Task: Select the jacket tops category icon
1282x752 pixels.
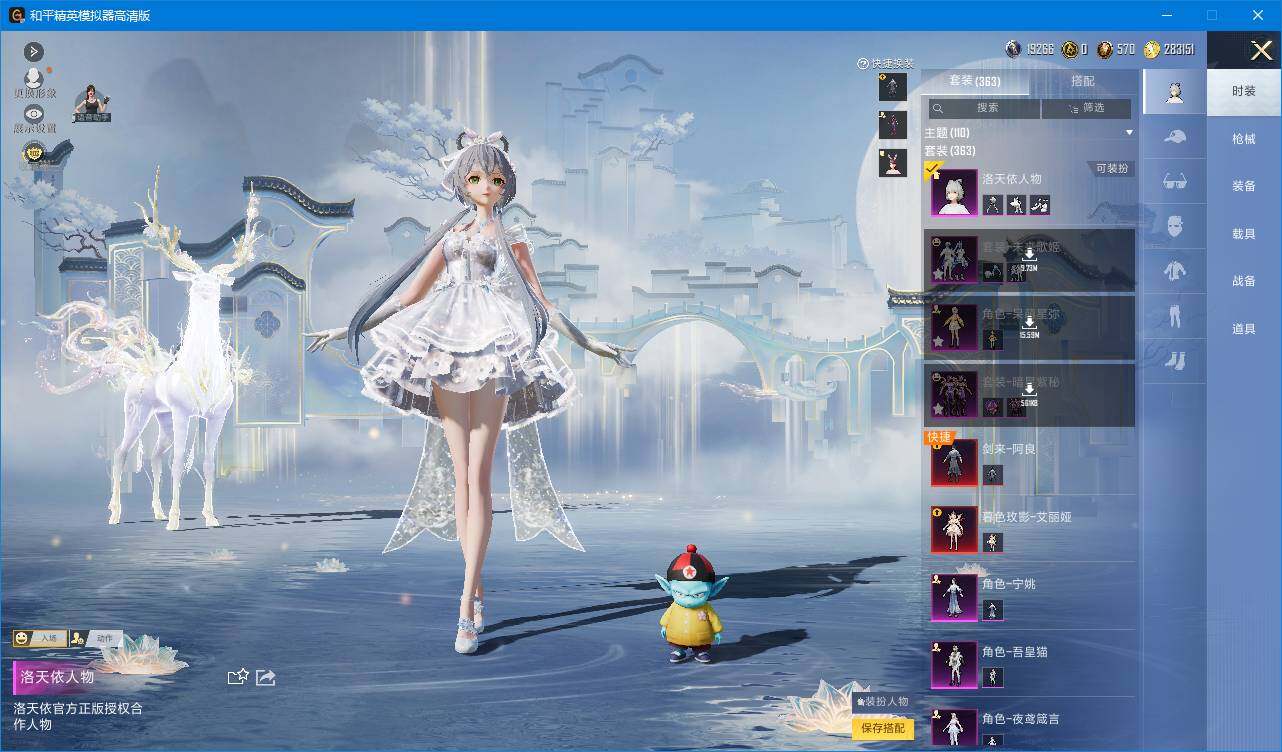Action: [x=1175, y=271]
